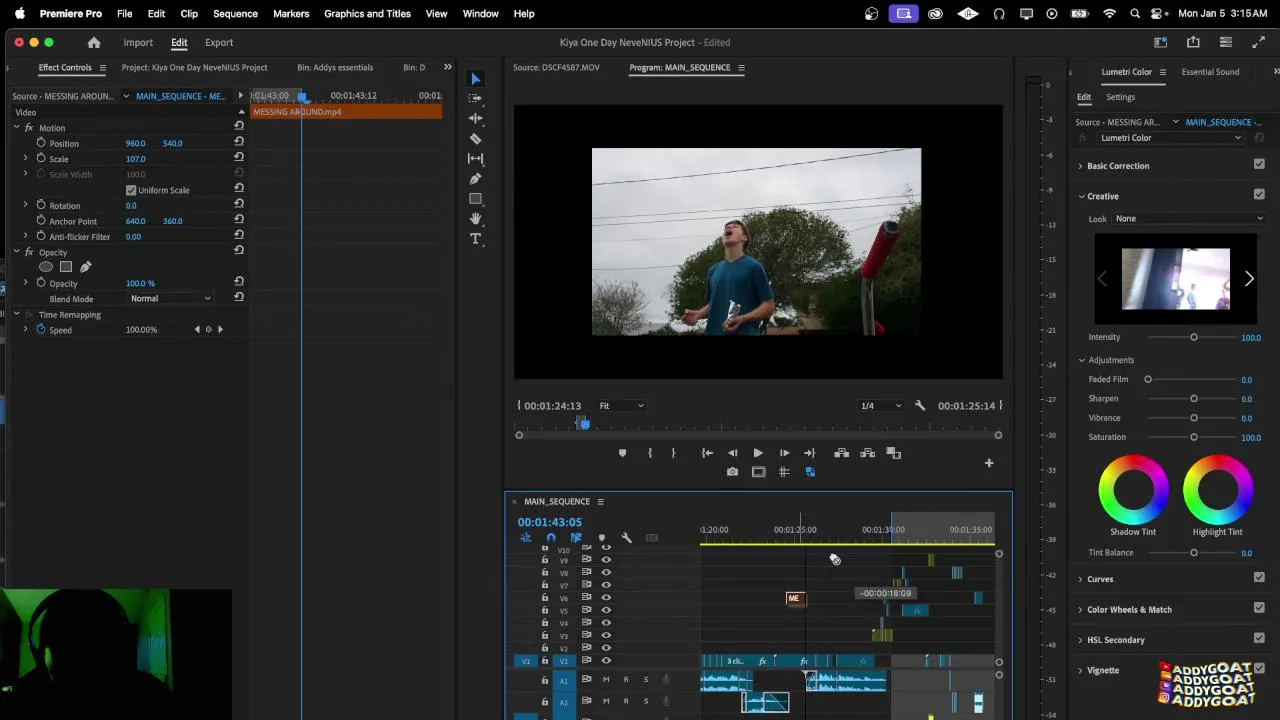
Task: Click the Export workspace button
Action: tap(219, 43)
